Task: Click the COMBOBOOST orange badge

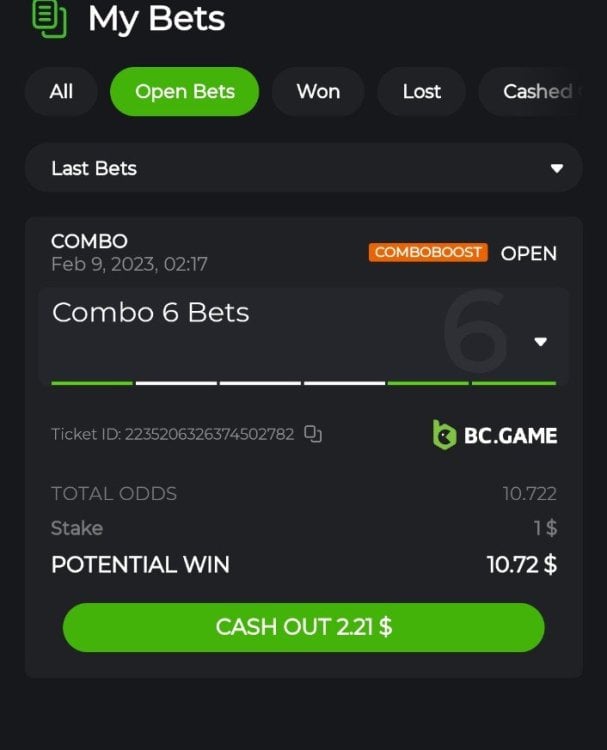Action: tap(428, 252)
